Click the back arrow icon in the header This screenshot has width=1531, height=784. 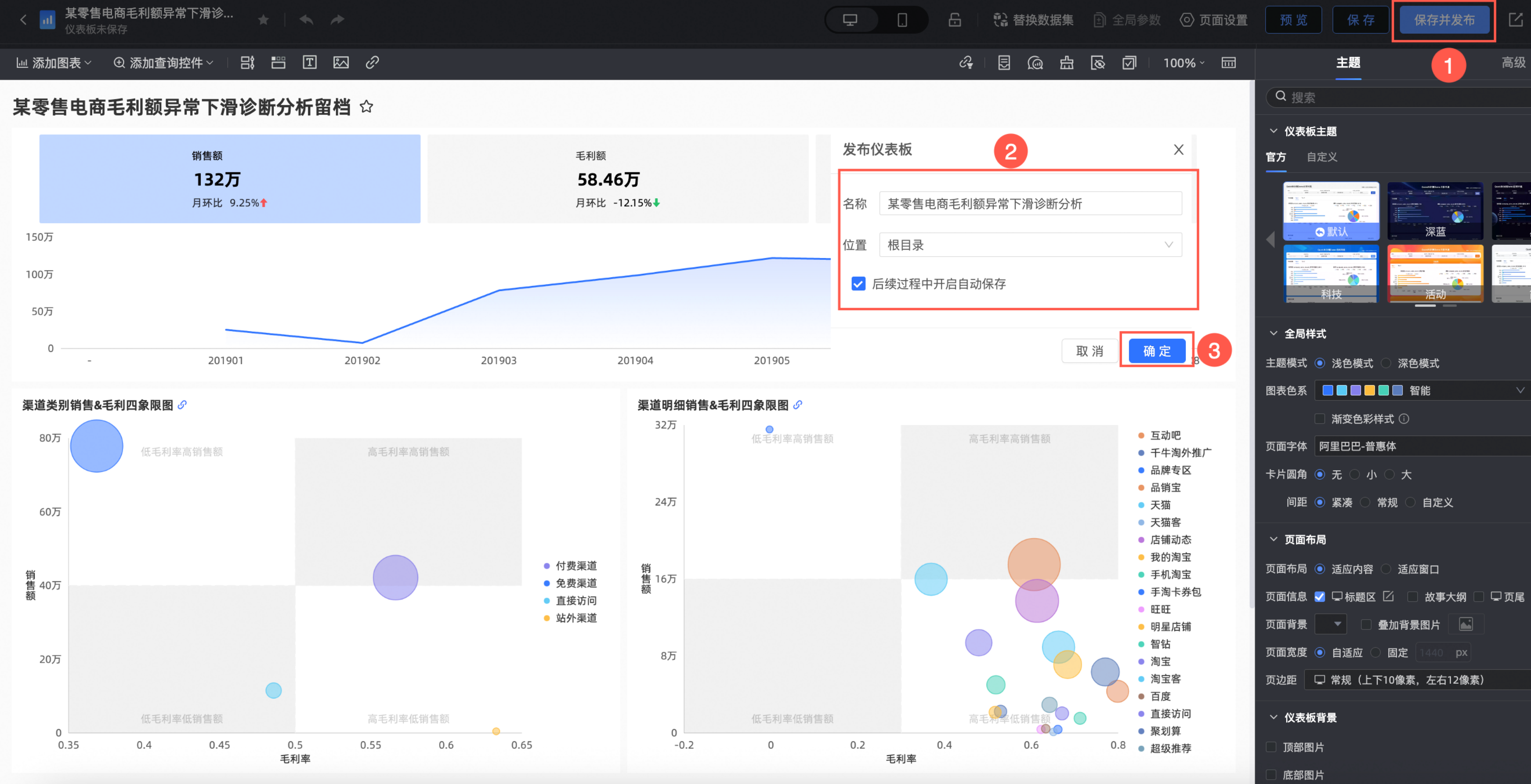(23, 20)
